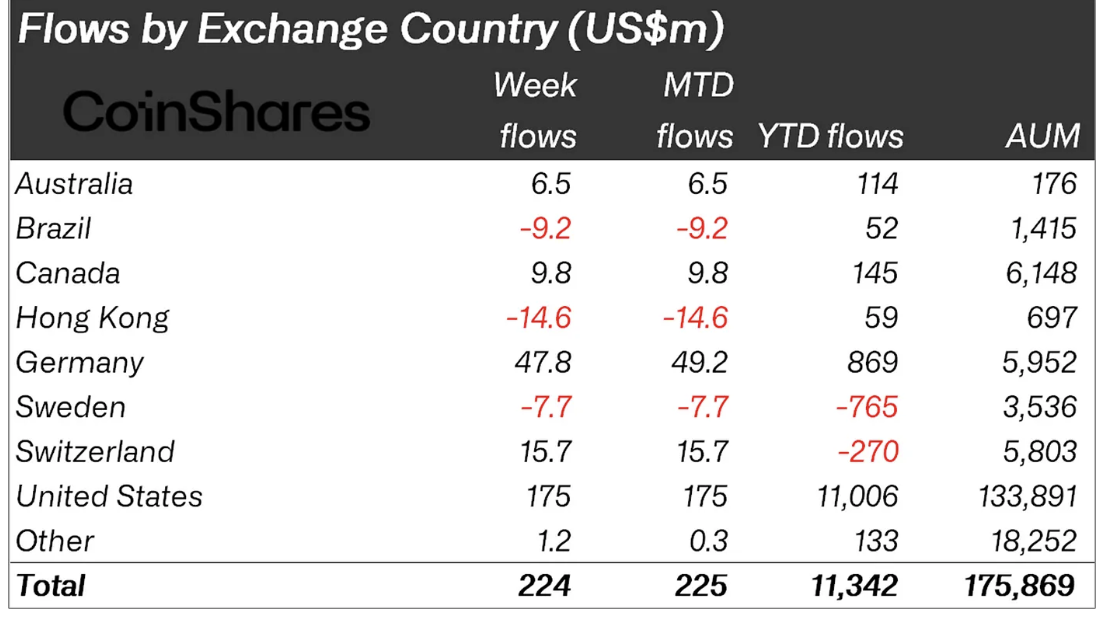Screen dimensions: 1106x618
Task: Select the Switzerland row label
Action: pyautogui.click(x=95, y=452)
